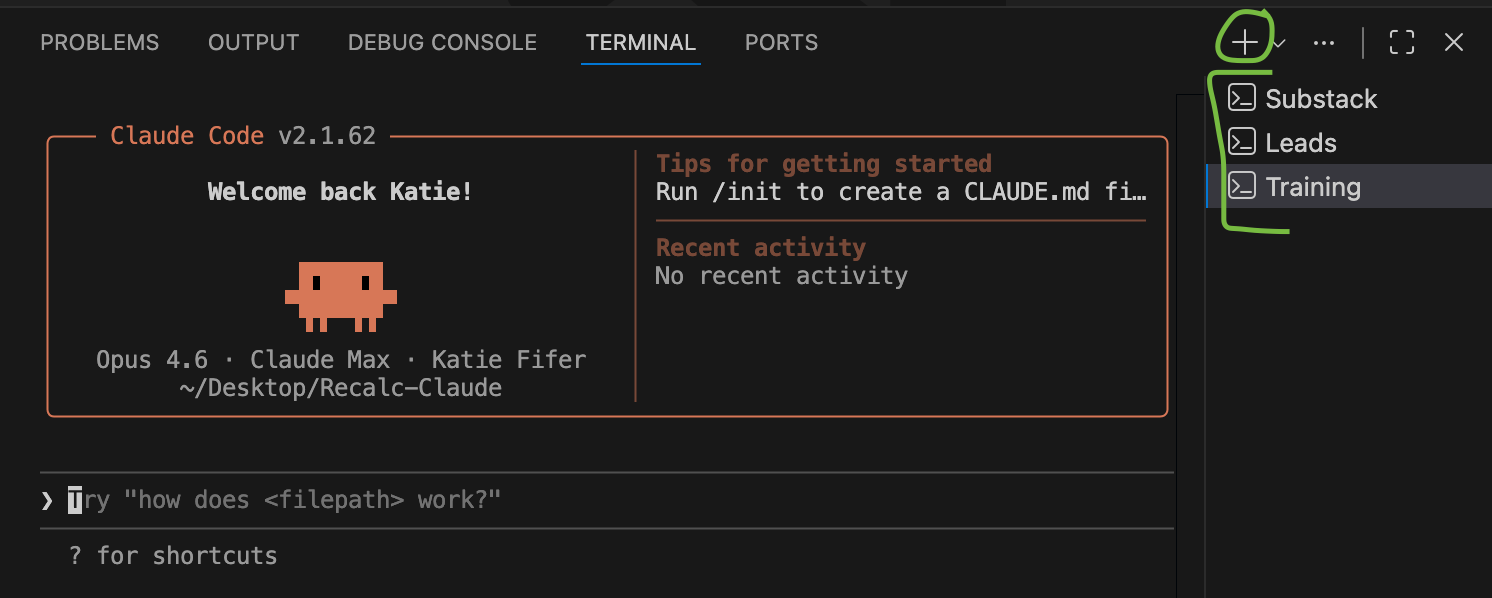
Task: Click the 'Run /init to create' tip line
Action: coord(901,192)
